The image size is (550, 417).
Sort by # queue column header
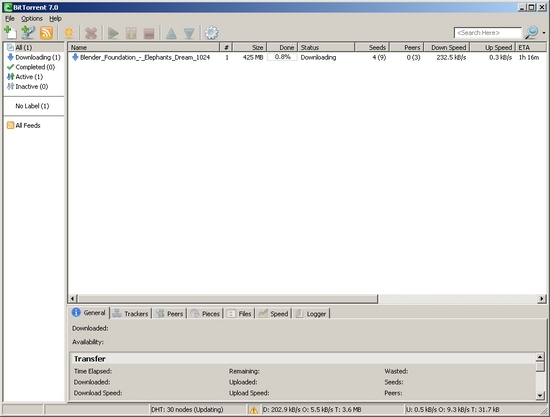226,47
